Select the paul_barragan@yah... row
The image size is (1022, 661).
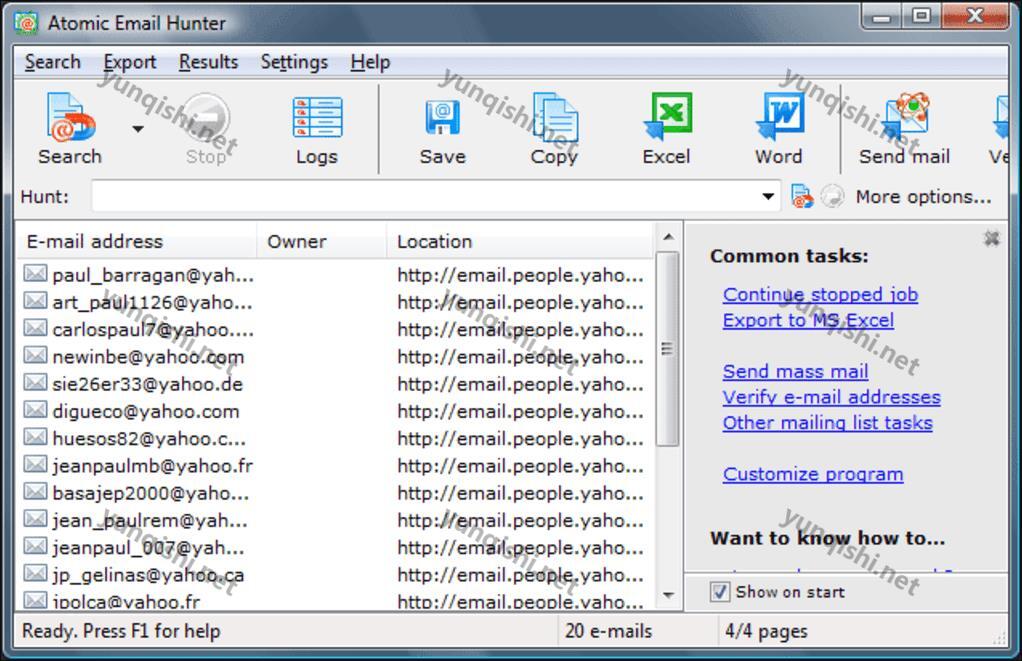coord(334,275)
